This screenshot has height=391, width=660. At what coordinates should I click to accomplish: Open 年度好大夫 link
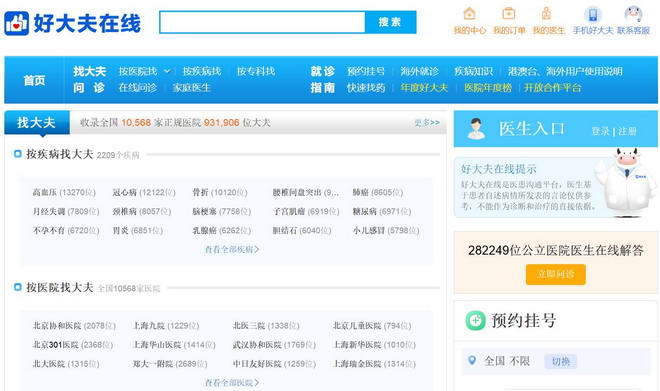[424, 88]
